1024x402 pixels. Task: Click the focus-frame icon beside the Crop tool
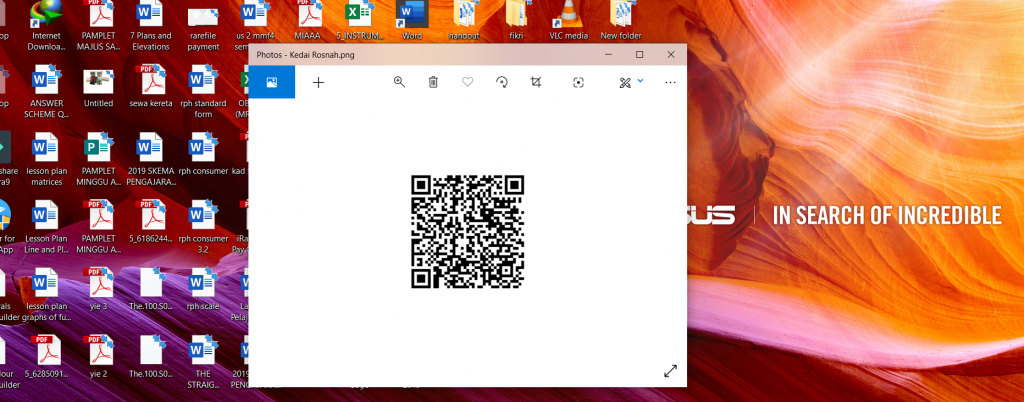(x=578, y=82)
